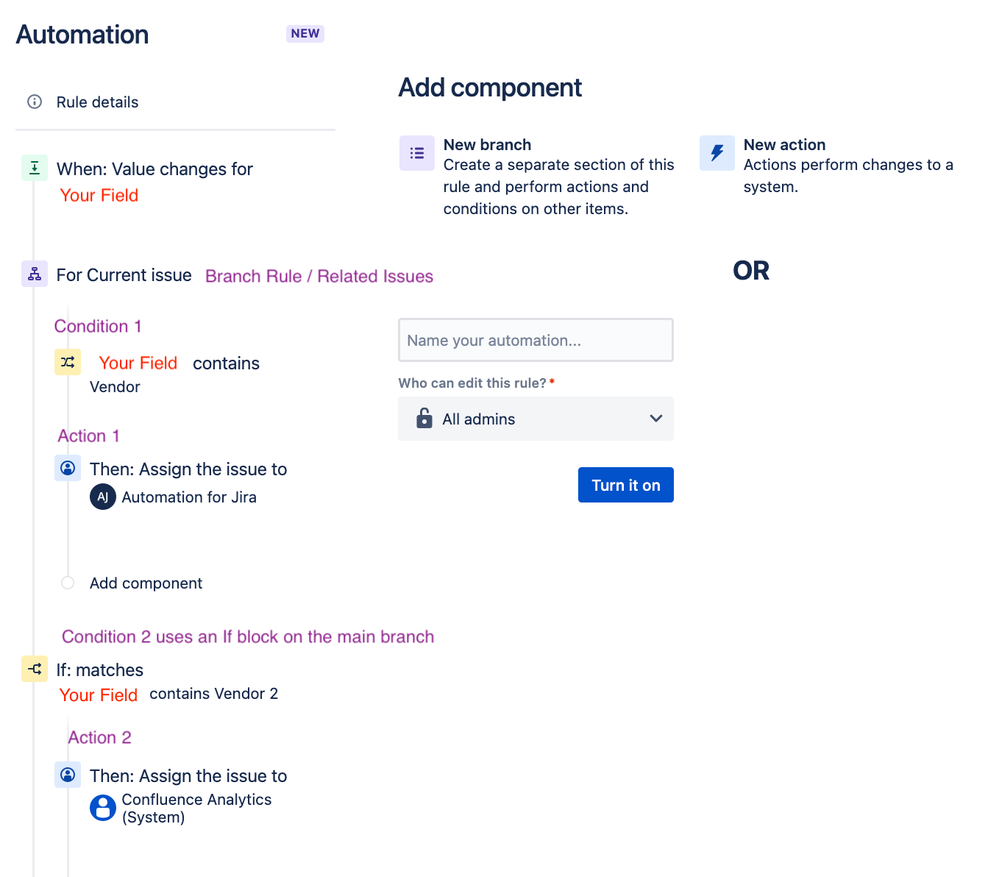Click the second Assign issue action icon
999x877 pixels.
(x=68, y=775)
